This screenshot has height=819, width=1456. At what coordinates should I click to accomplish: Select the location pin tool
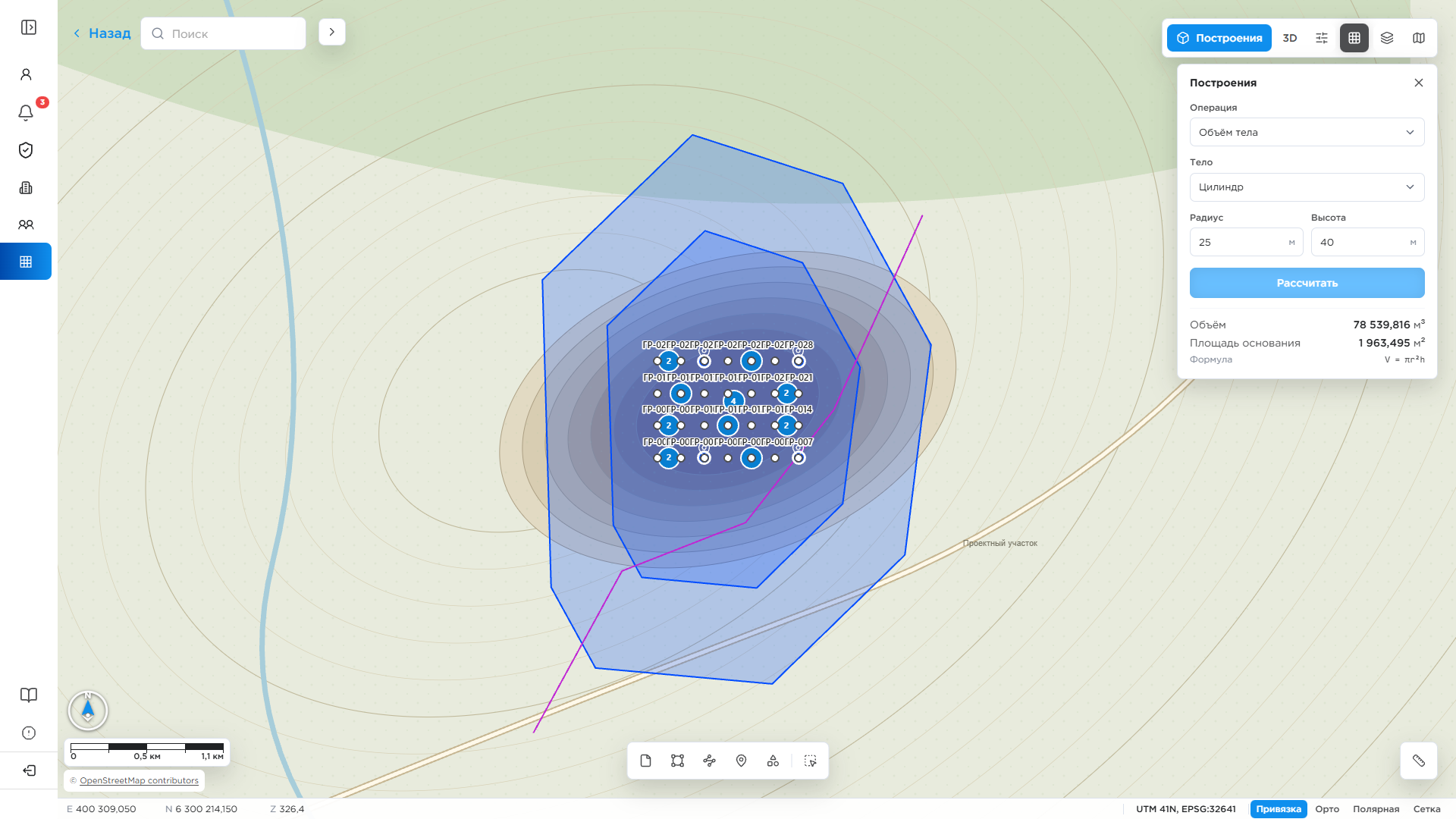pos(742,761)
